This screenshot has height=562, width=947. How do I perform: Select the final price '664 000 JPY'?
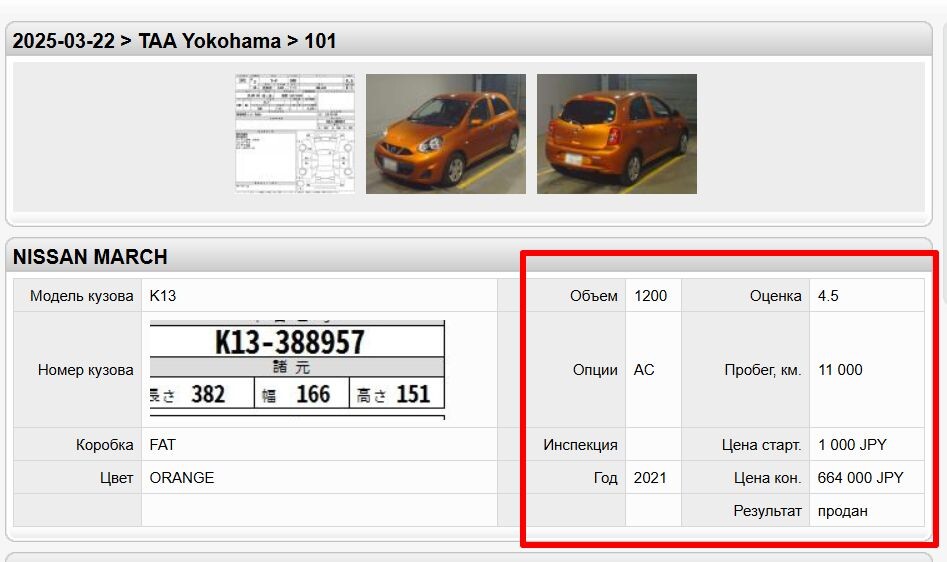861,478
